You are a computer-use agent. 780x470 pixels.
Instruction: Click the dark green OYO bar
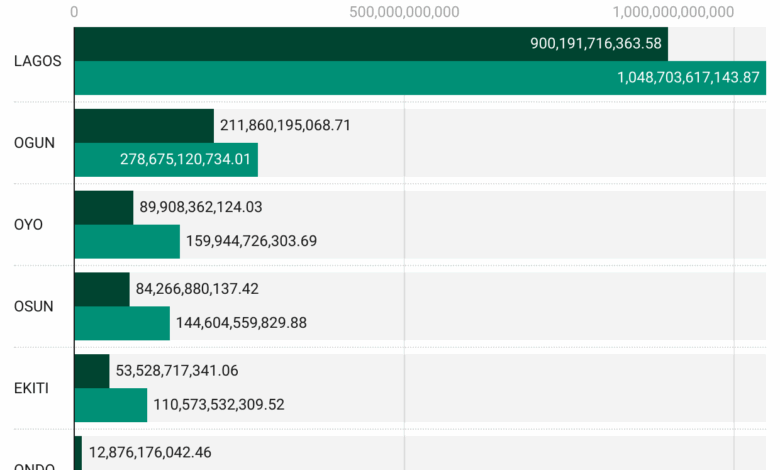pos(104,208)
